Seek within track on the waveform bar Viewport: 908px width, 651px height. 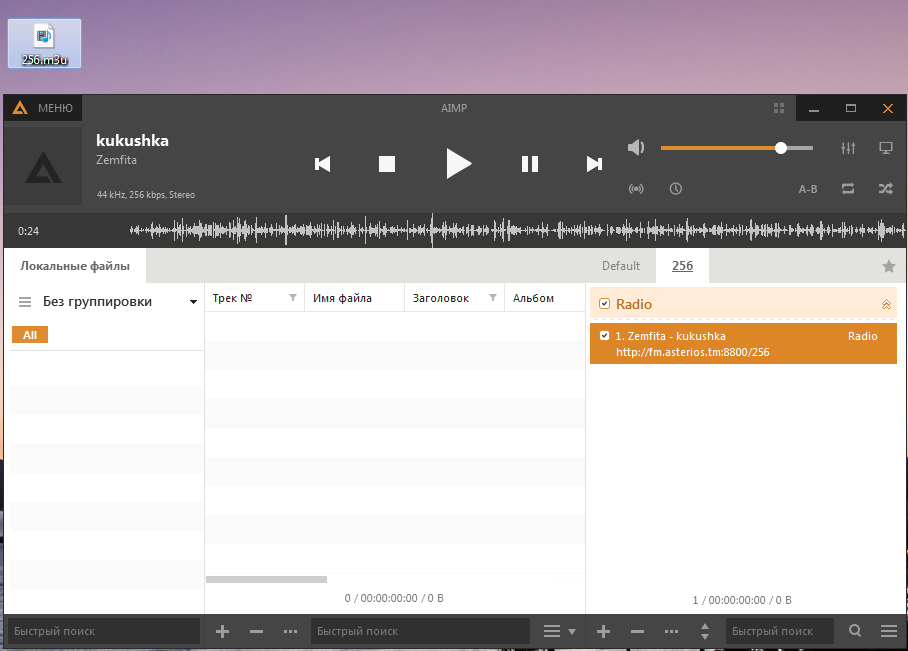coord(517,231)
